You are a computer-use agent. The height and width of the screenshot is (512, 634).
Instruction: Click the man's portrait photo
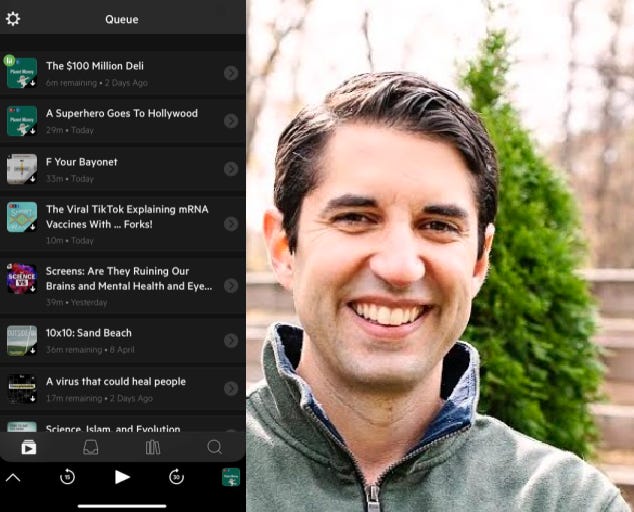coord(440,256)
